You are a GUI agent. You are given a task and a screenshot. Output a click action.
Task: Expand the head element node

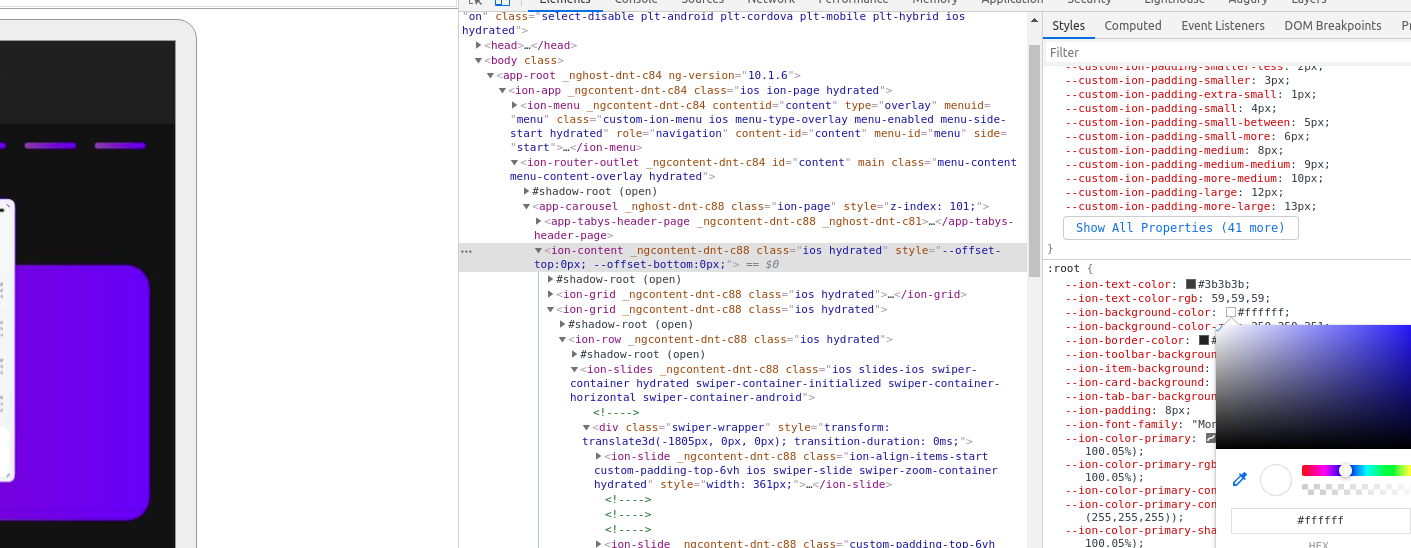click(479, 45)
